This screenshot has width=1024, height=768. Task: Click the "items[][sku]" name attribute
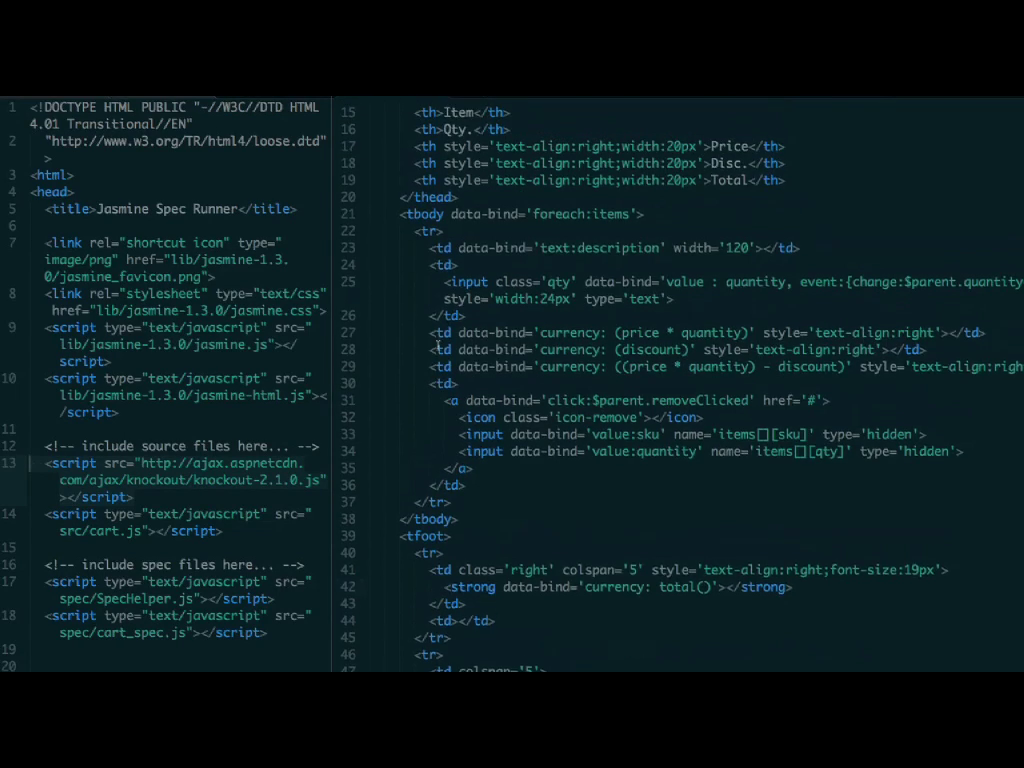[x=763, y=435]
